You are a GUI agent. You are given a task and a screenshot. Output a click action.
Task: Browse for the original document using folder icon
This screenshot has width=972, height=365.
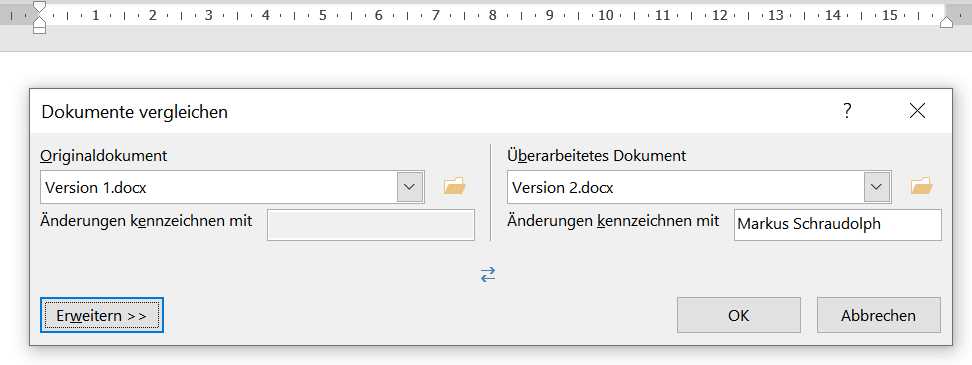coord(454,186)
